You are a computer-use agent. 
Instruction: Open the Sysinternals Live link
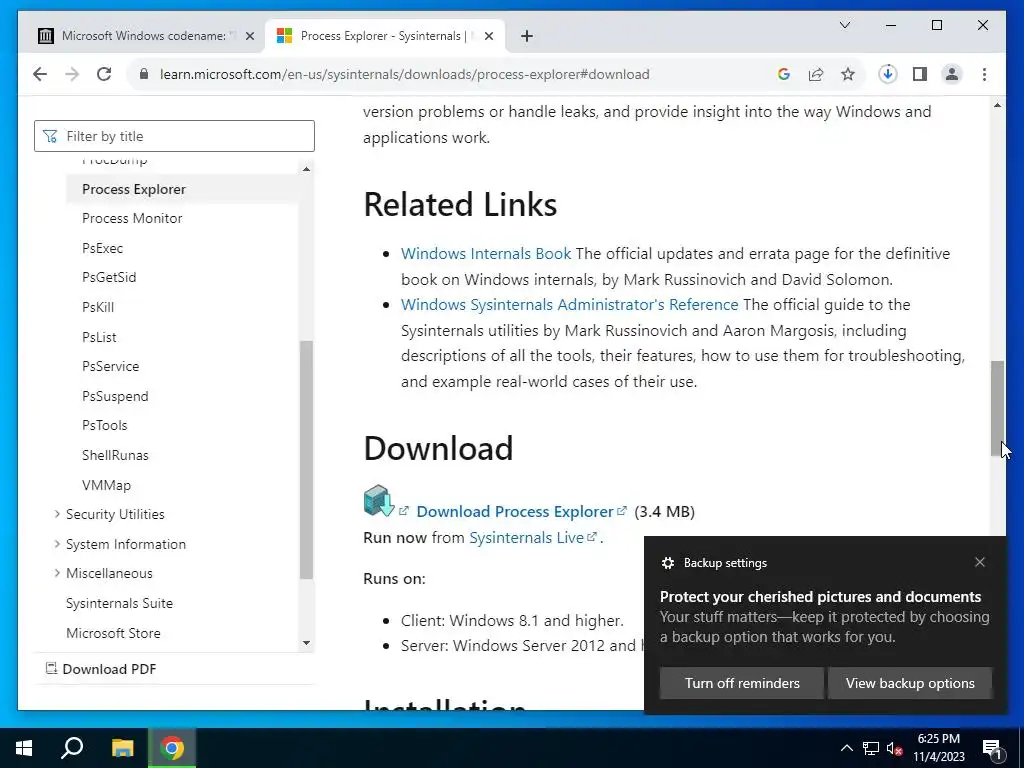[x=532, y=537]
